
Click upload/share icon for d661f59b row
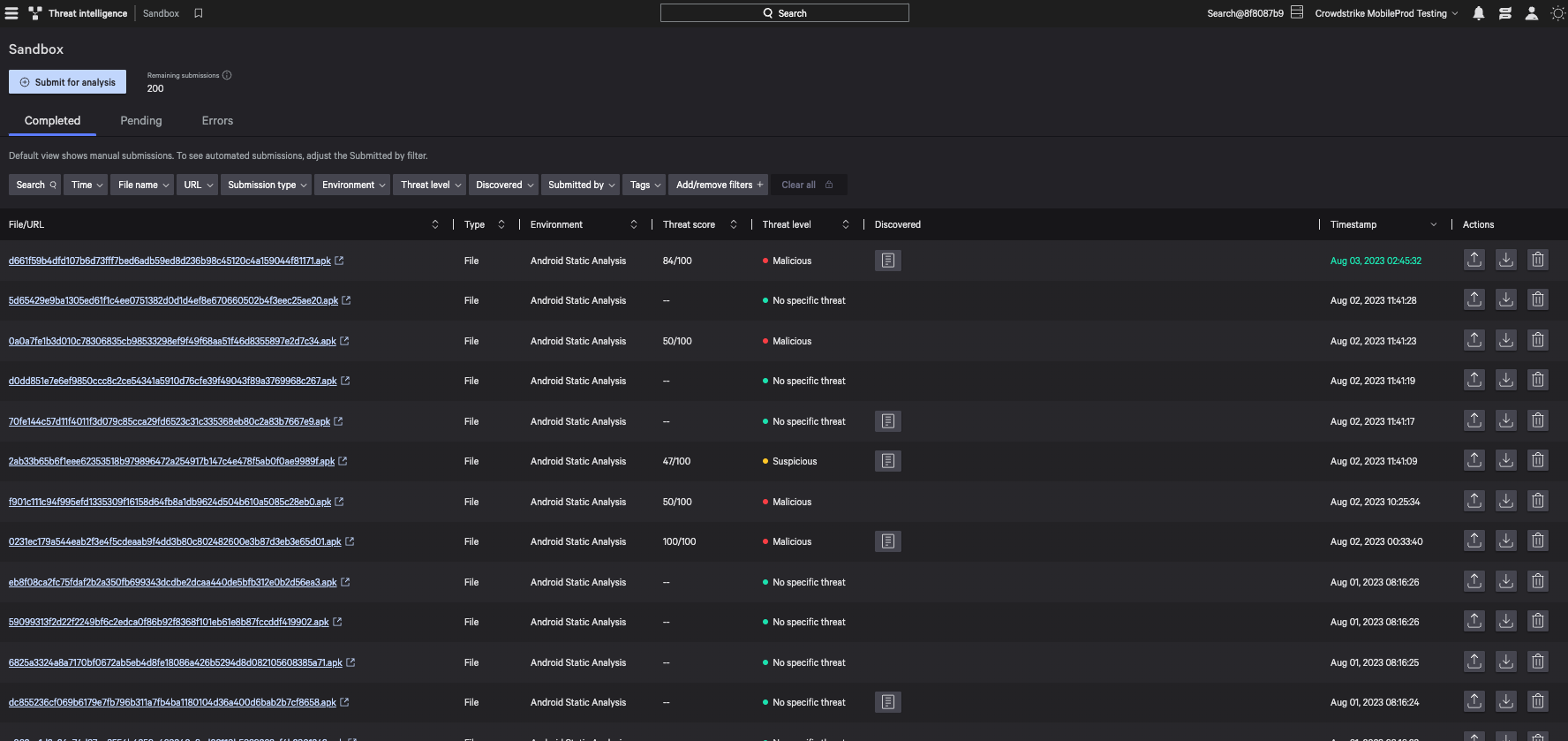tap(1474, 260)
